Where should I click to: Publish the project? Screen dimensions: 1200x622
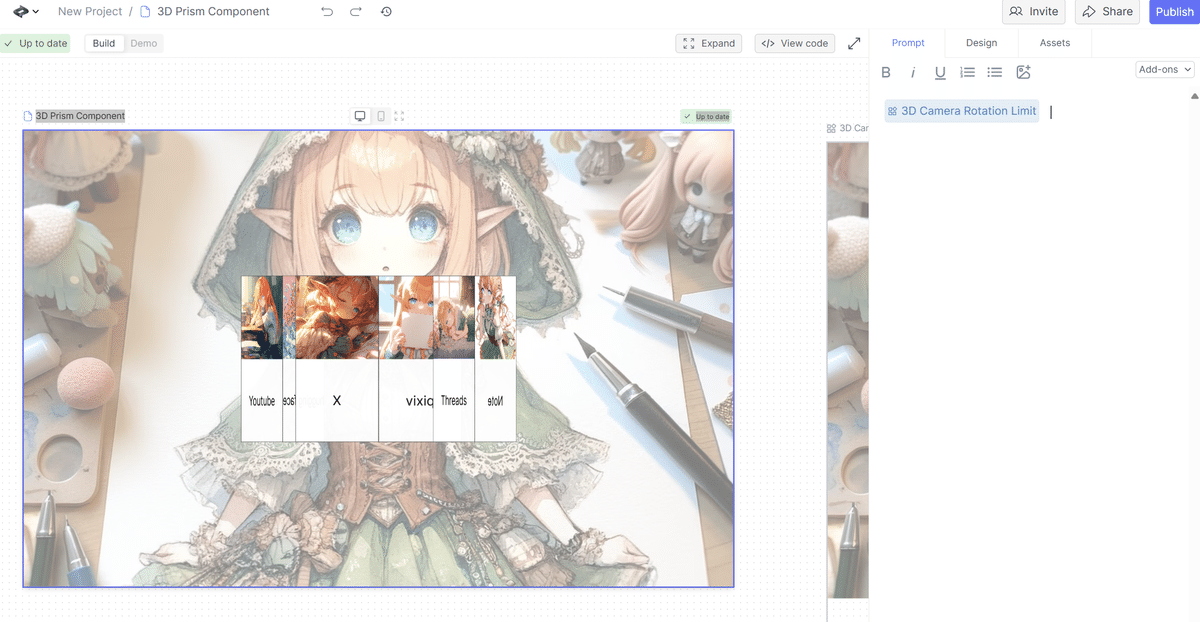[x=1174, y=12]
